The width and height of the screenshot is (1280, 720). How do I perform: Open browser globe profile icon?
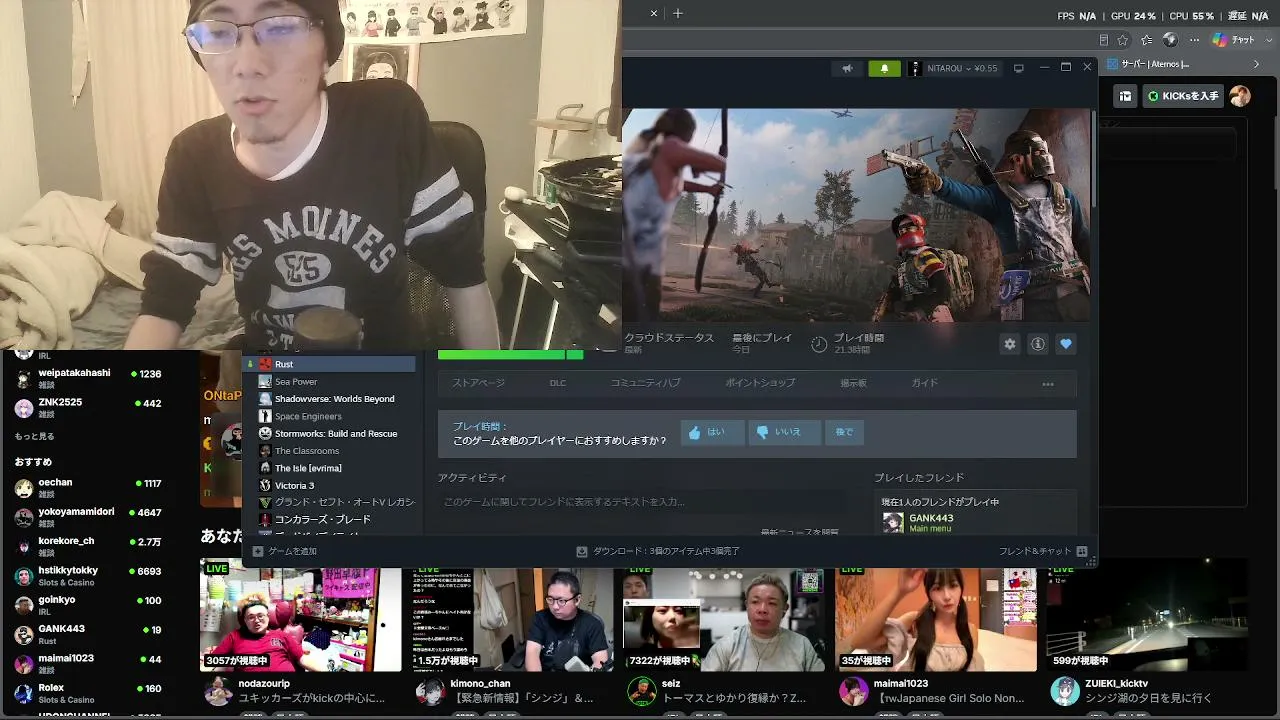1170,40
